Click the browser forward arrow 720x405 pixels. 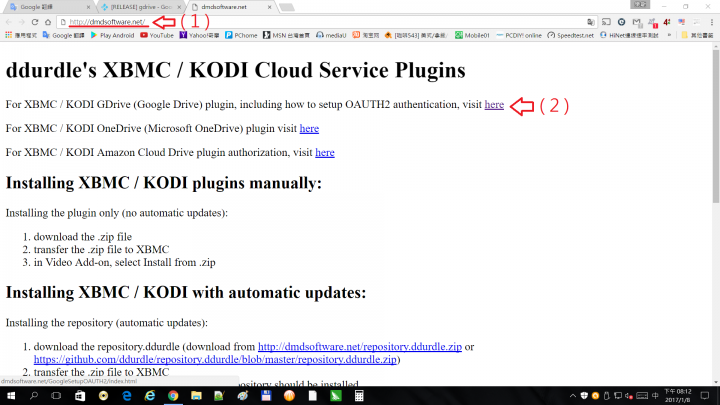click(x=22, y=22)
